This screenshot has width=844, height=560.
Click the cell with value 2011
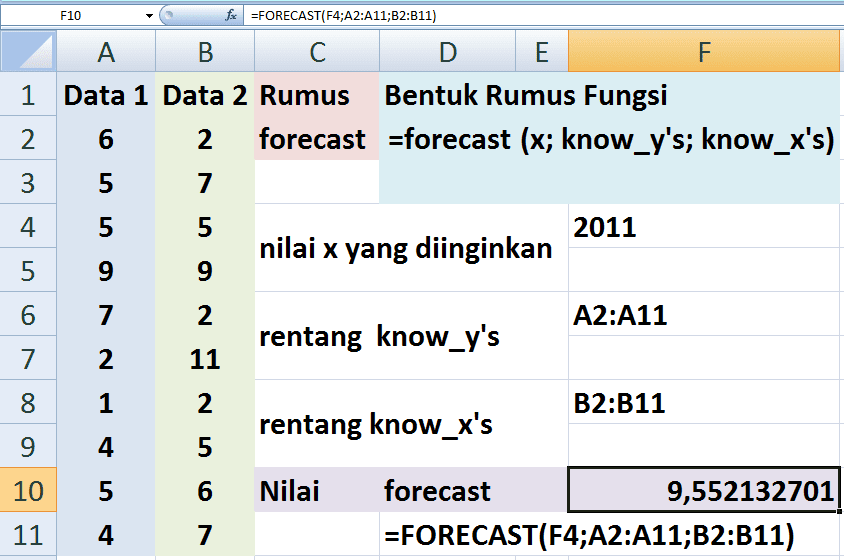pos(704,227)
